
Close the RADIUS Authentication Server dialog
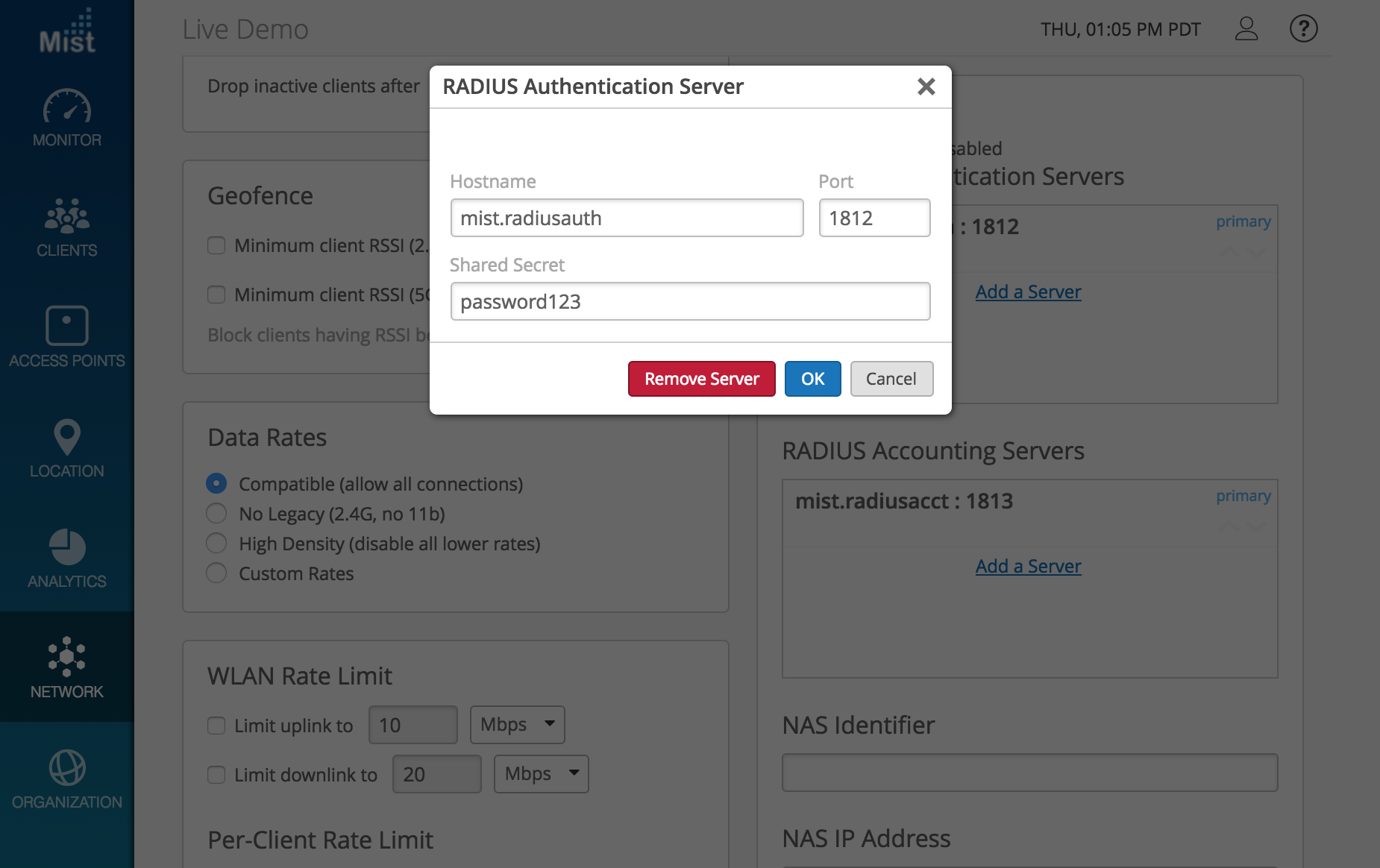926,87
